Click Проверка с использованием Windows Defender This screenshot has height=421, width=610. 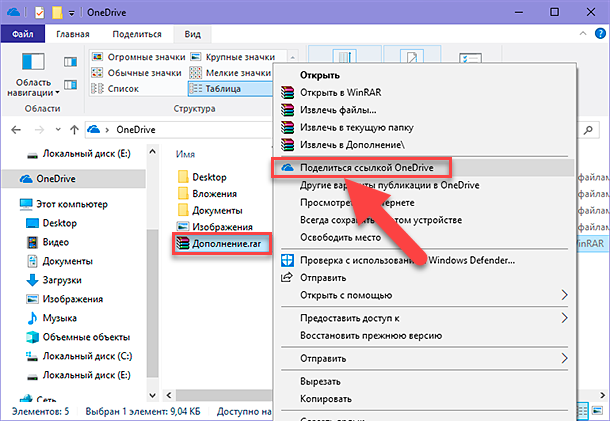pos(407,260)
